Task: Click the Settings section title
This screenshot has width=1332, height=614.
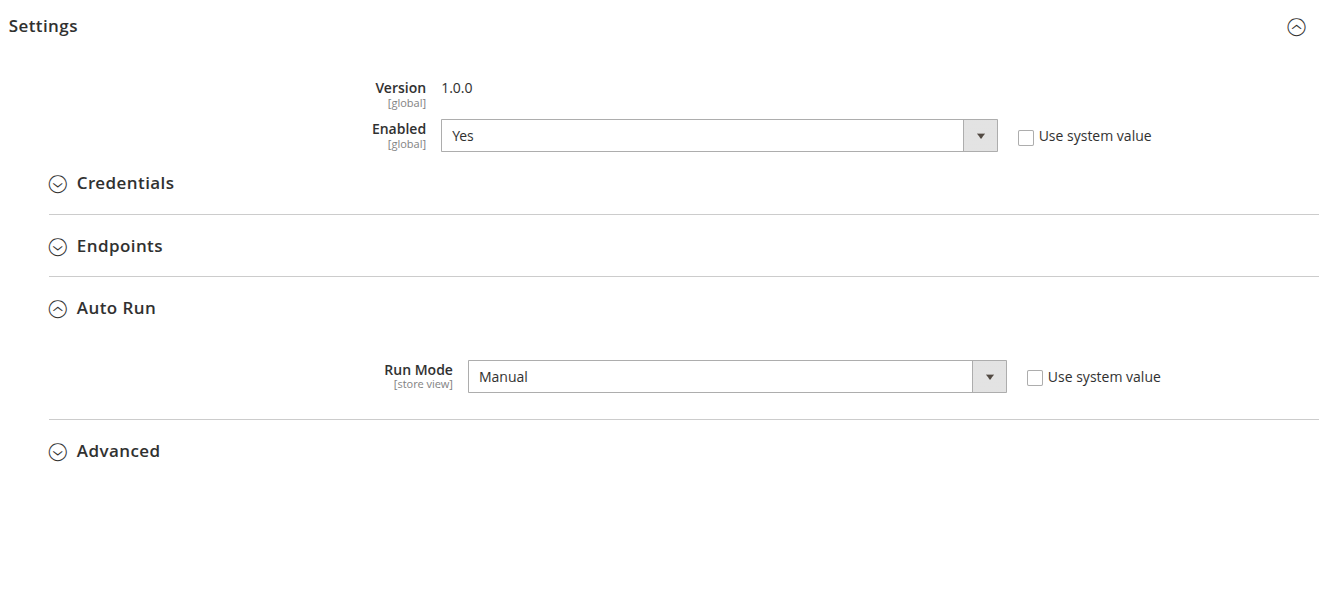Action: coord(43,26)
